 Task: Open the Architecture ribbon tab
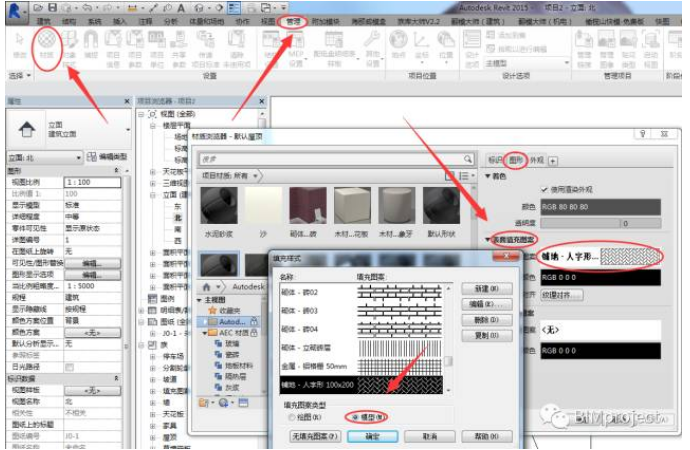43,21
